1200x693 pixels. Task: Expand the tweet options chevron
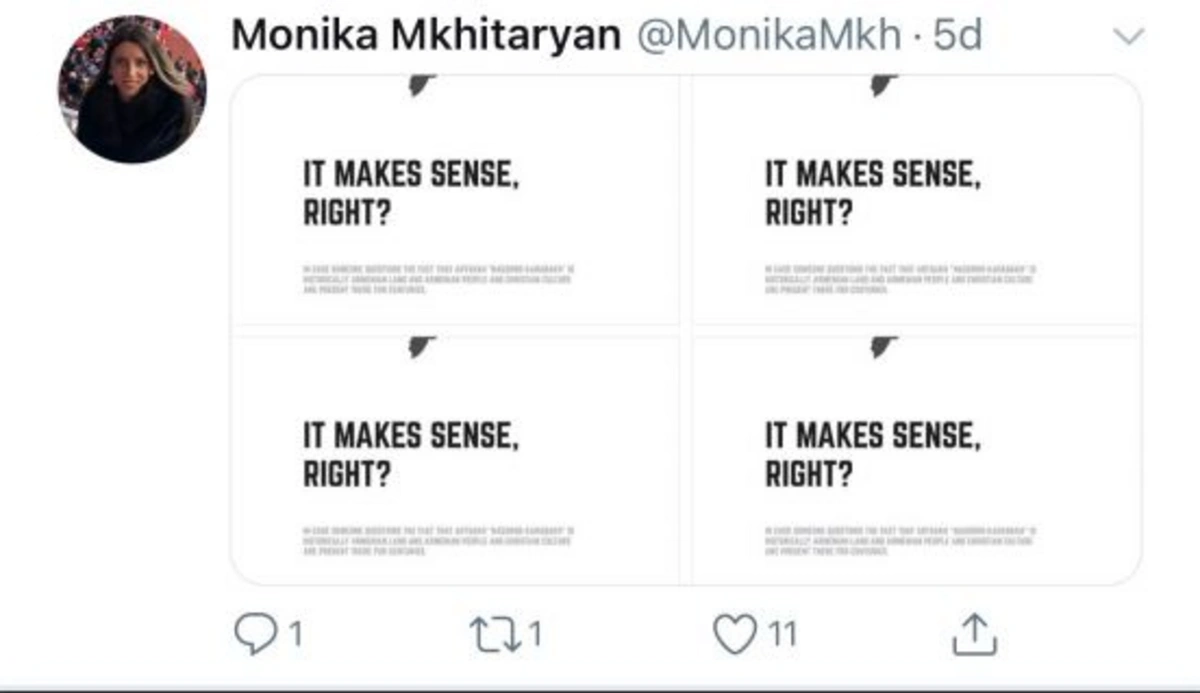click(x=1127, y=38)
